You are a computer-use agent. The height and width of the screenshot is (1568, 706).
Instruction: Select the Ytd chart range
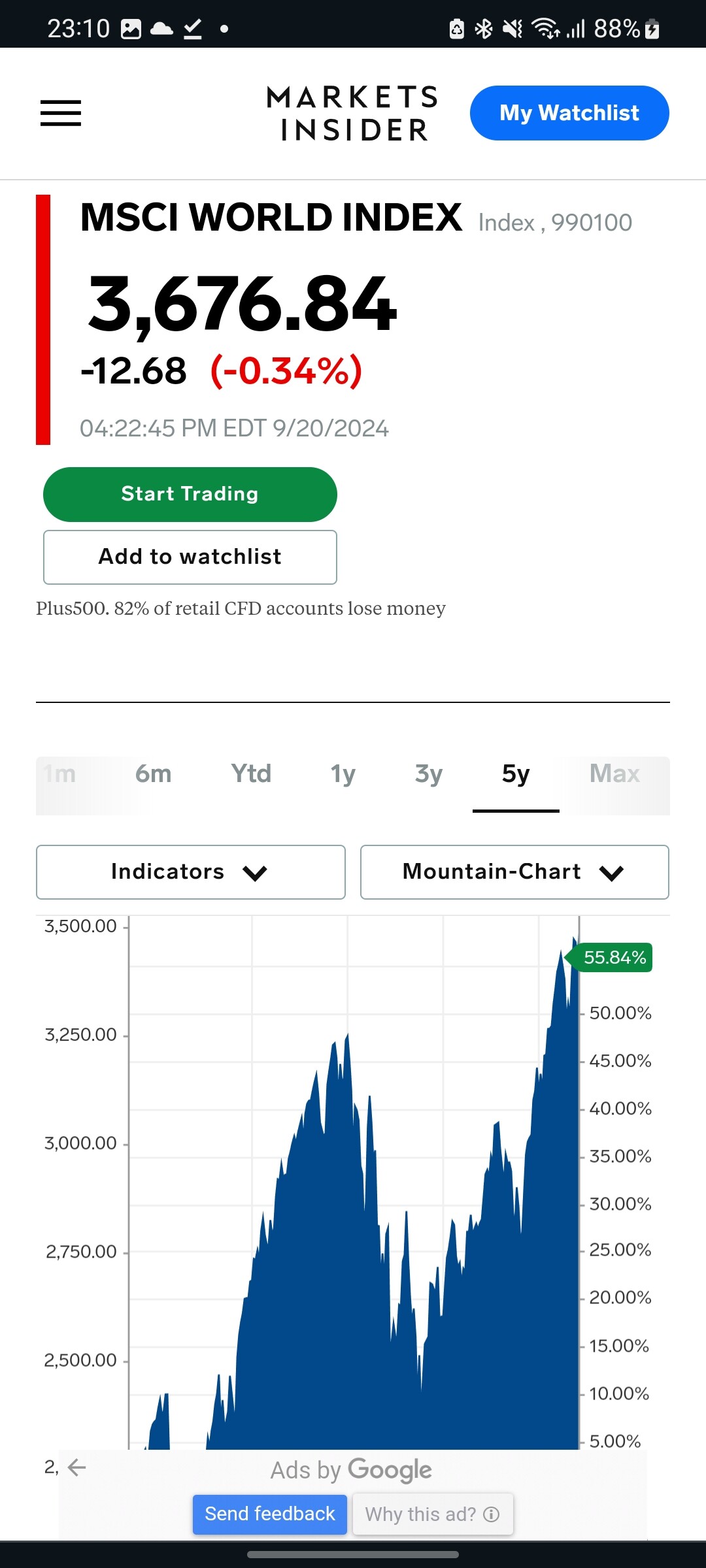click(251, 774)
